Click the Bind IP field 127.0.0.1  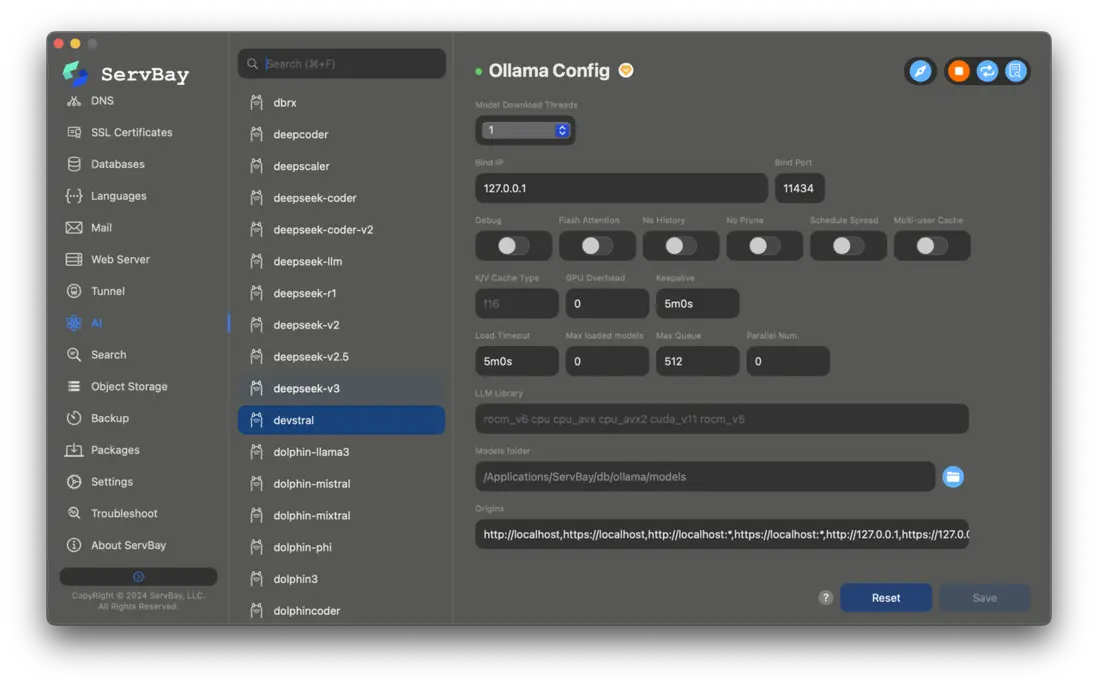(621, 188)
